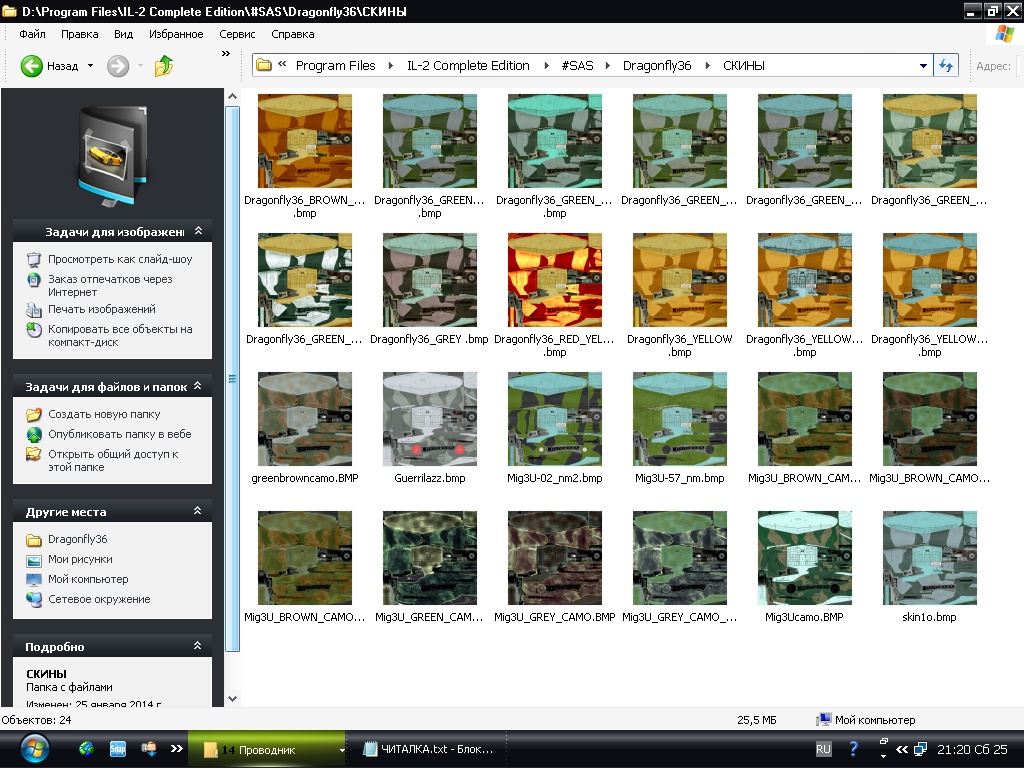Viewport: 1024px width, 768px height.
Task: Click the sidebar scrollbar up arrow
Action: [x=232, y=97]
